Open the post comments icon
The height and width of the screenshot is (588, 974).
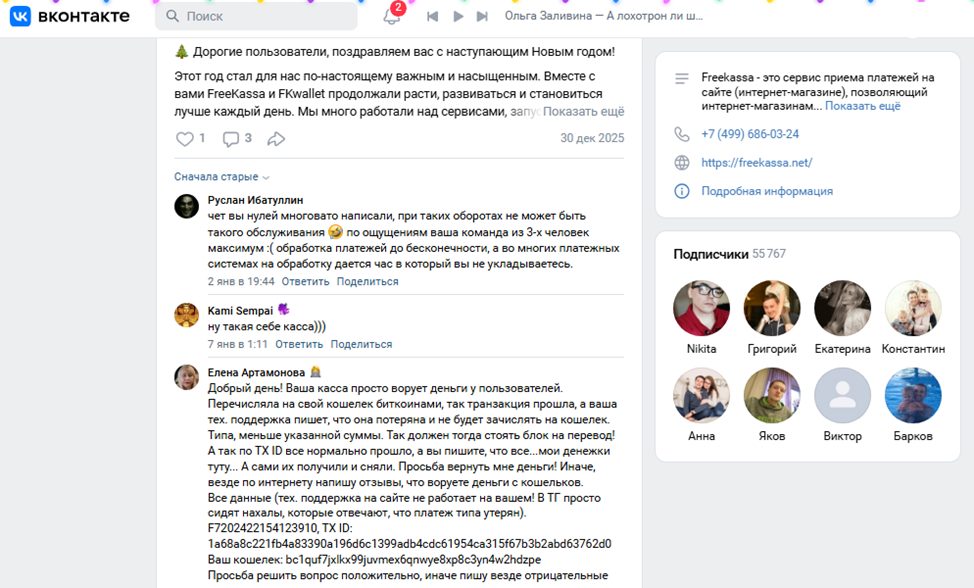230,138
